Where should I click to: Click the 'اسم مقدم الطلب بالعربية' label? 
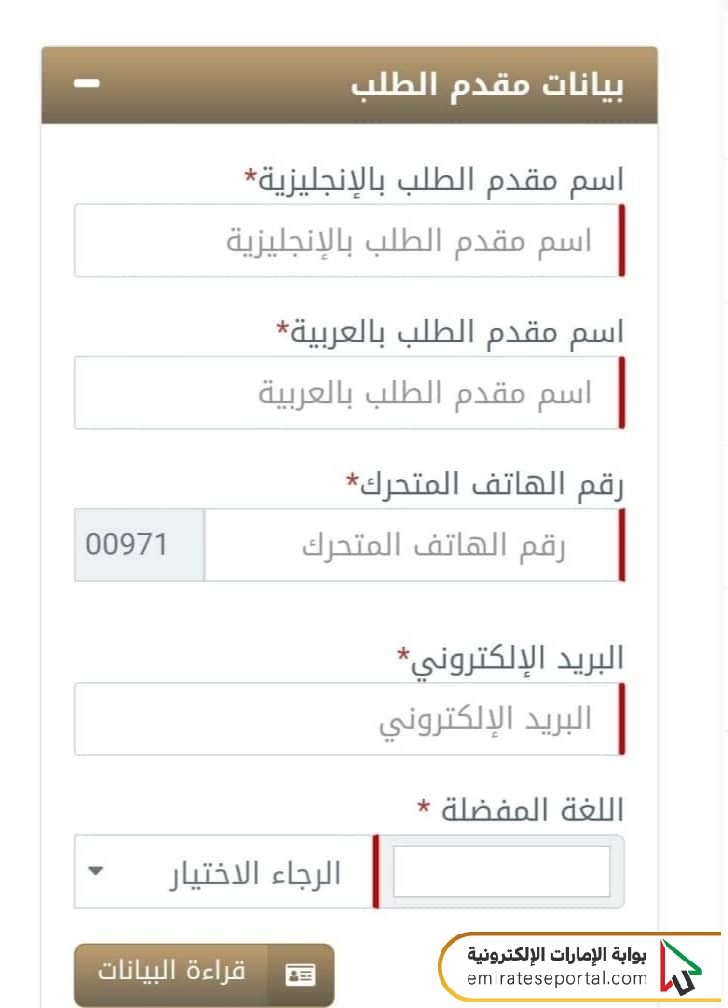point(450,332)
